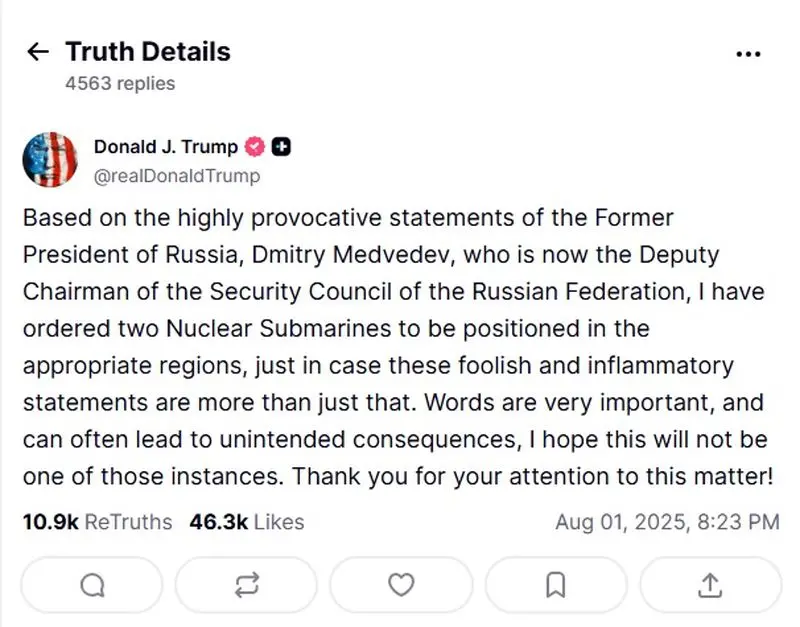The width and height of the screenshot is (800, 627).
Task: Open the three-dots more options menu
Action: 748,54
